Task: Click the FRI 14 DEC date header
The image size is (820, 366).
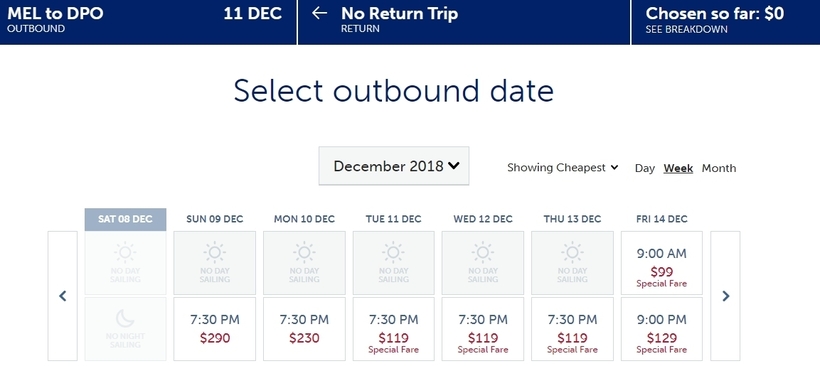Action: [x=662, y=219]
